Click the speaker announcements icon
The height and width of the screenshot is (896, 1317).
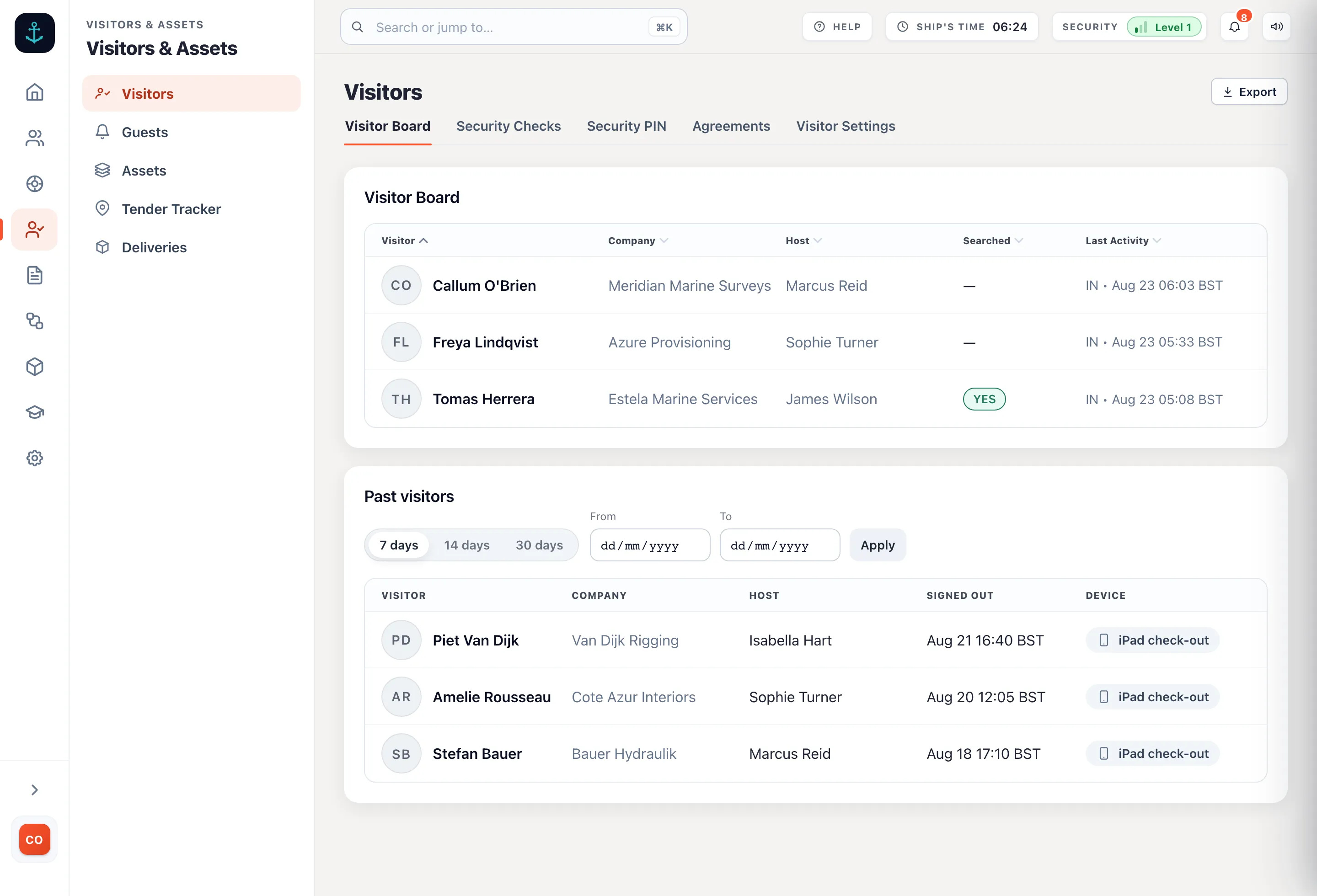click(x=1276, y=27)
